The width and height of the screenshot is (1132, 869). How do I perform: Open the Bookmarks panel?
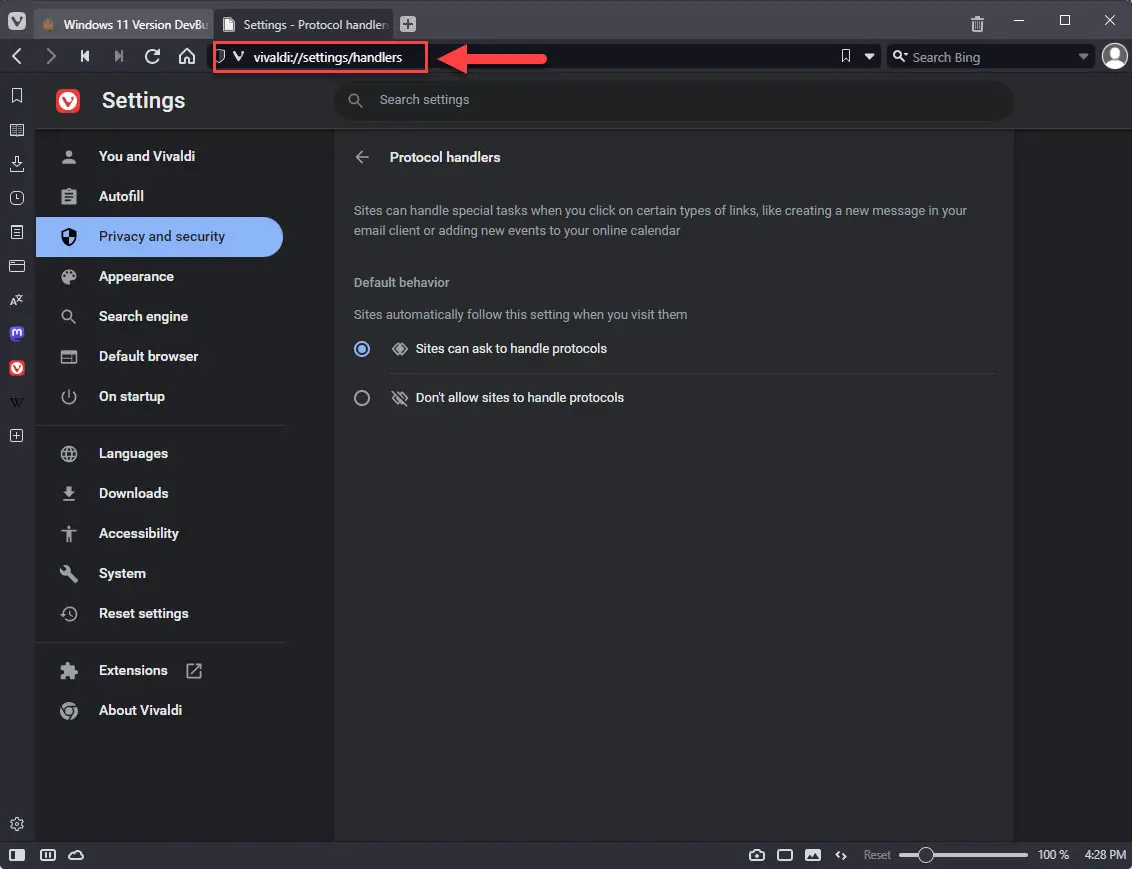click(x=17, y=95)
